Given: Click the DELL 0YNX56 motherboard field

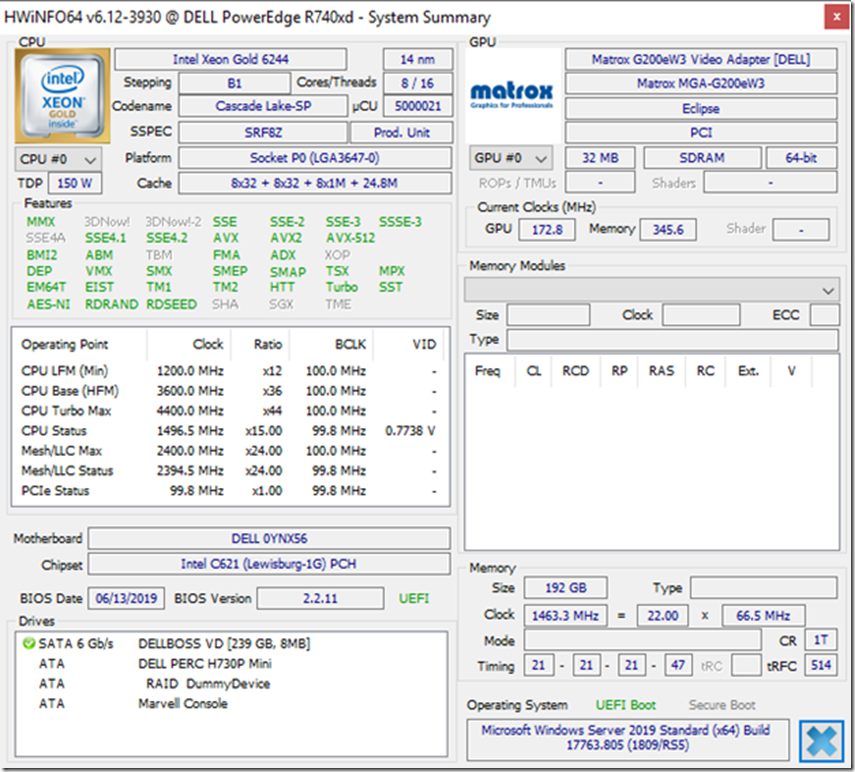Looking at the screenshot, I should coord(269,539).
